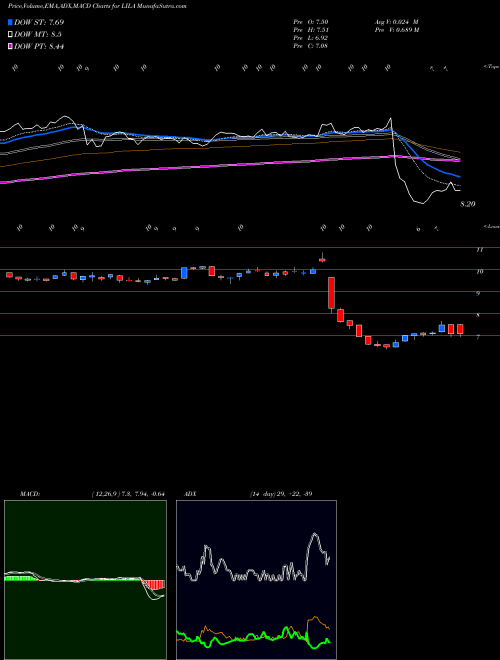Click the 'MACD:' panel label

click(x=30, y=494)
